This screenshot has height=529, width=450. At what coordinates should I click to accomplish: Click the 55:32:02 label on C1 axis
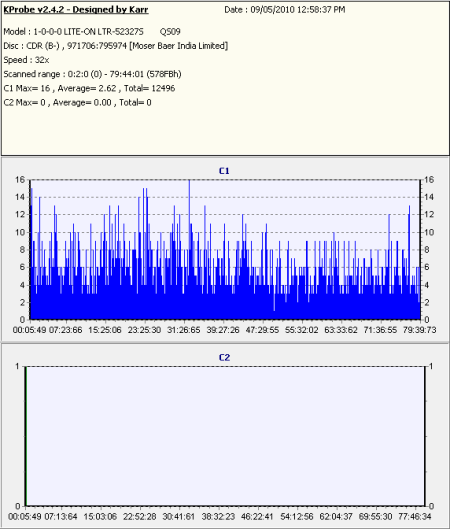(302, 330)
